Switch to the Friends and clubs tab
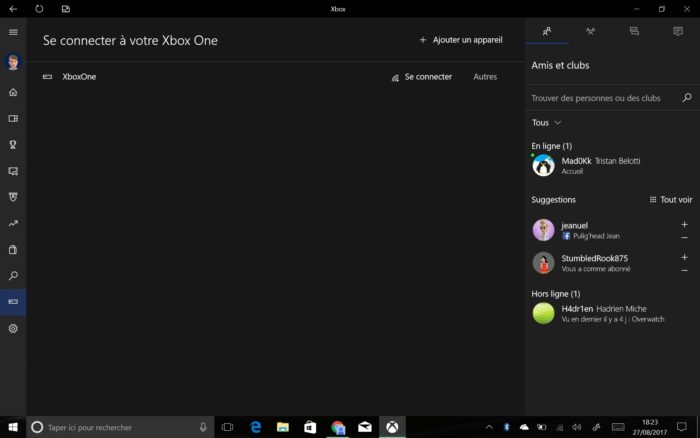Image resolution: width=700 pixels, height=438 pixels. (547, 32)
